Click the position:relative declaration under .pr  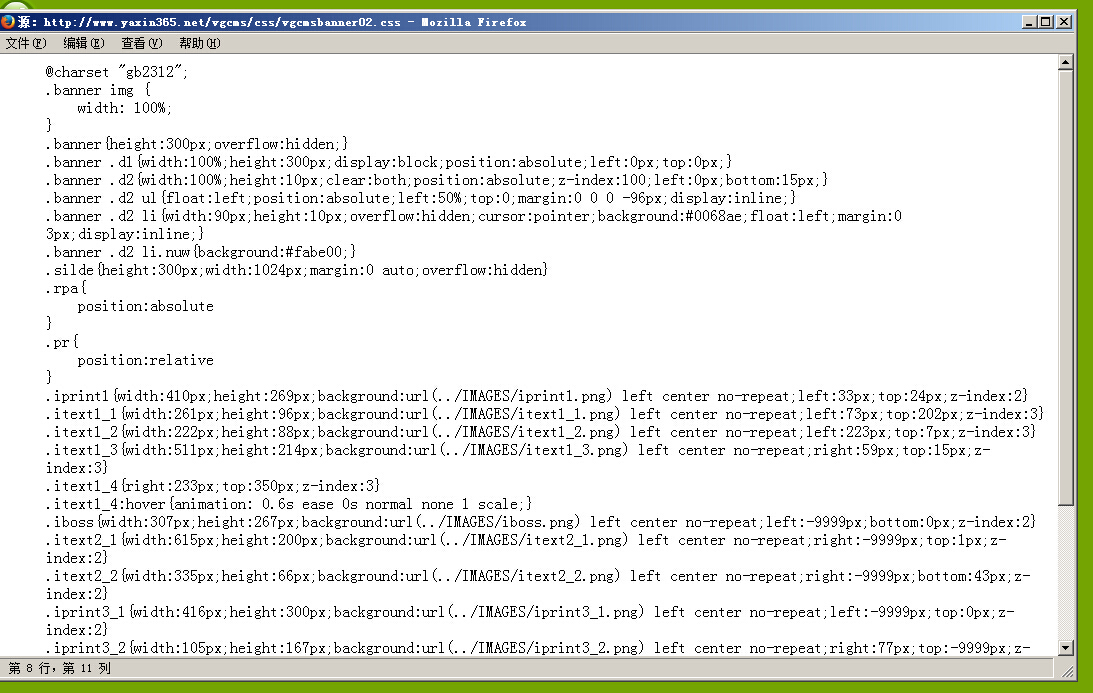pos(145,360)
